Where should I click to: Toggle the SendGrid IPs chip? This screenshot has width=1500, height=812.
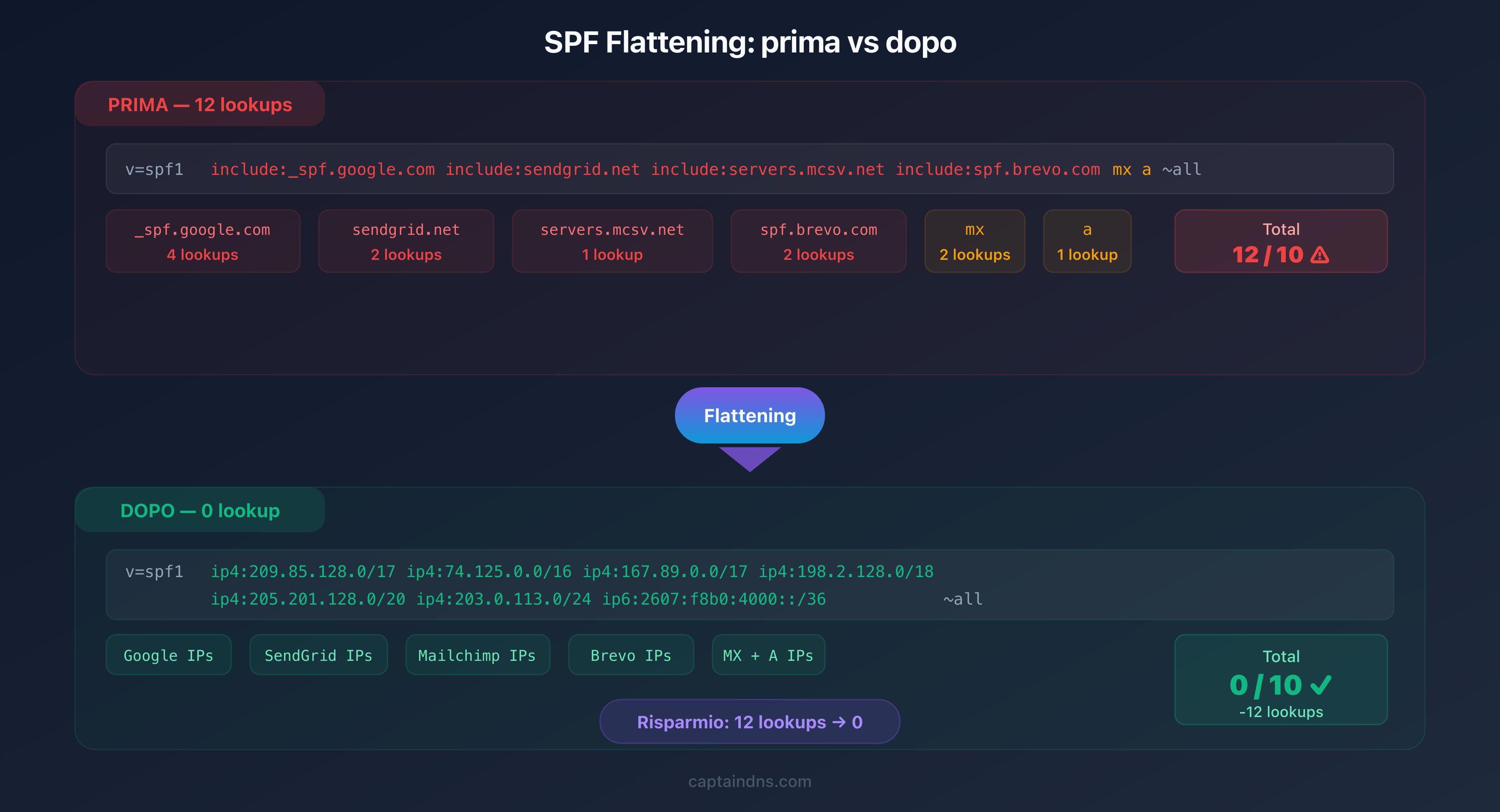click(x=318, y=655)
